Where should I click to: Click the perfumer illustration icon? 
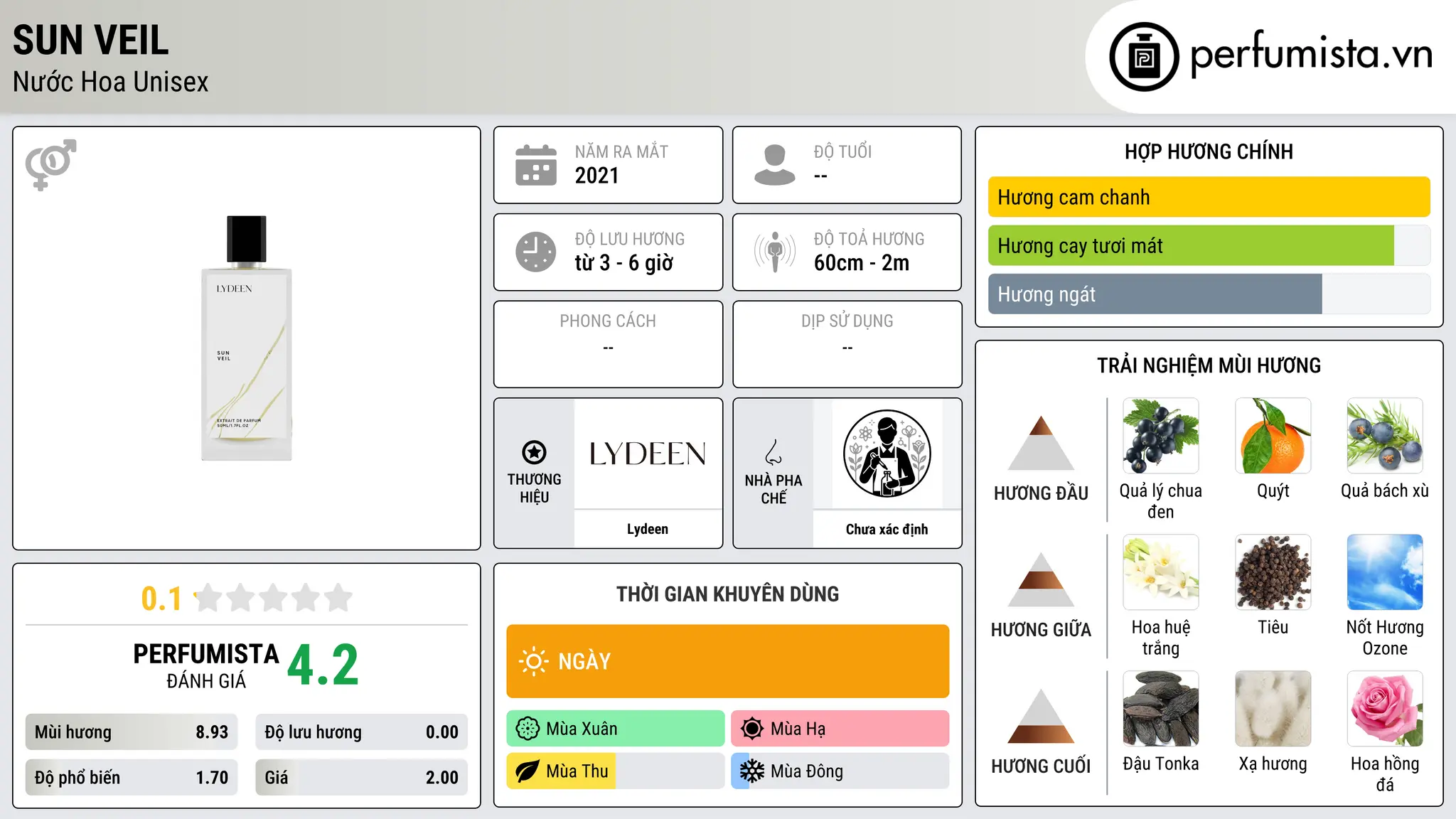point(887,454)
